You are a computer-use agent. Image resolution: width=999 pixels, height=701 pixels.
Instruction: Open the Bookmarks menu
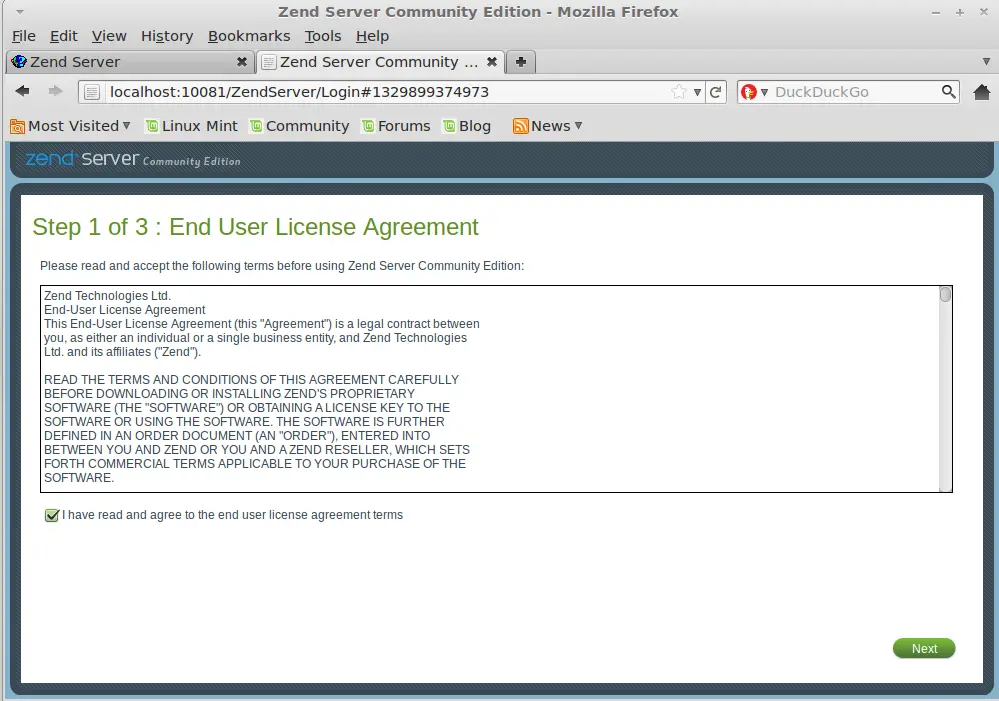point(249,36)
